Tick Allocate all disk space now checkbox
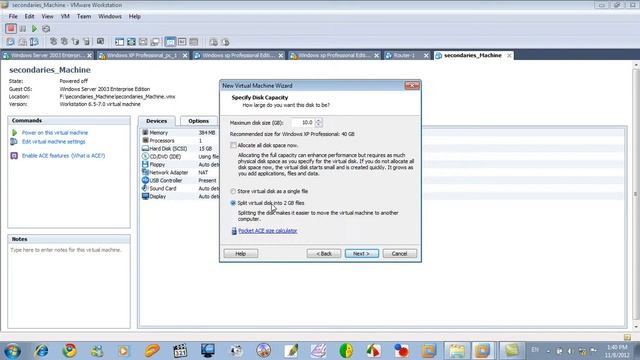Viewport: 640px width, 360px height. 233,145
